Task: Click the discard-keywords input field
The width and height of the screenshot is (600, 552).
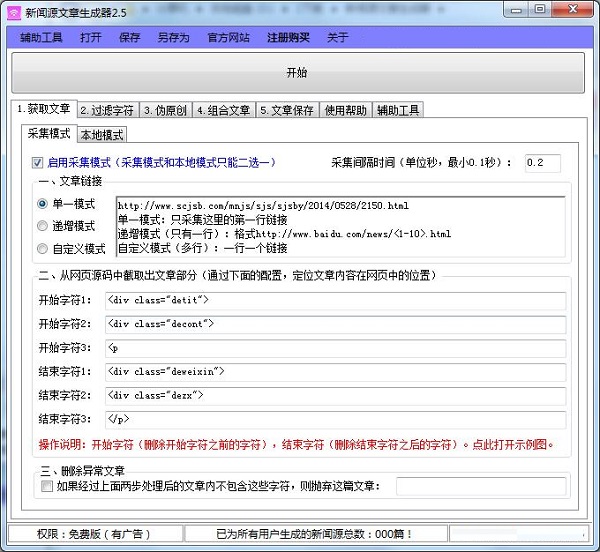Action: click(x=481, y=486)
